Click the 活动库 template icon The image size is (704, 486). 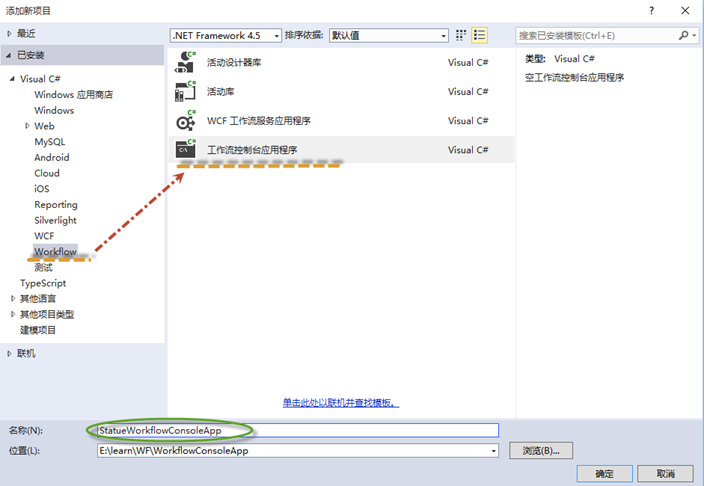[185, 91]
